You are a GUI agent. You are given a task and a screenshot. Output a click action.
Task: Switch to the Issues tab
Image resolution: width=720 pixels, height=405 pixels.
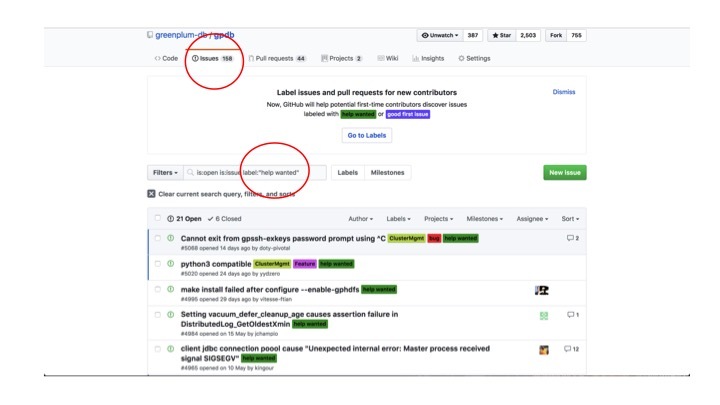click(213, 58)
